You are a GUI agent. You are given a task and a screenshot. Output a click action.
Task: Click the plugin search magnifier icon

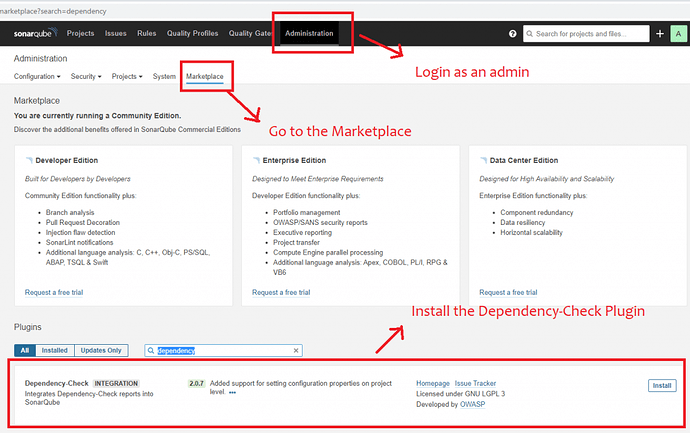coord(151,351)
